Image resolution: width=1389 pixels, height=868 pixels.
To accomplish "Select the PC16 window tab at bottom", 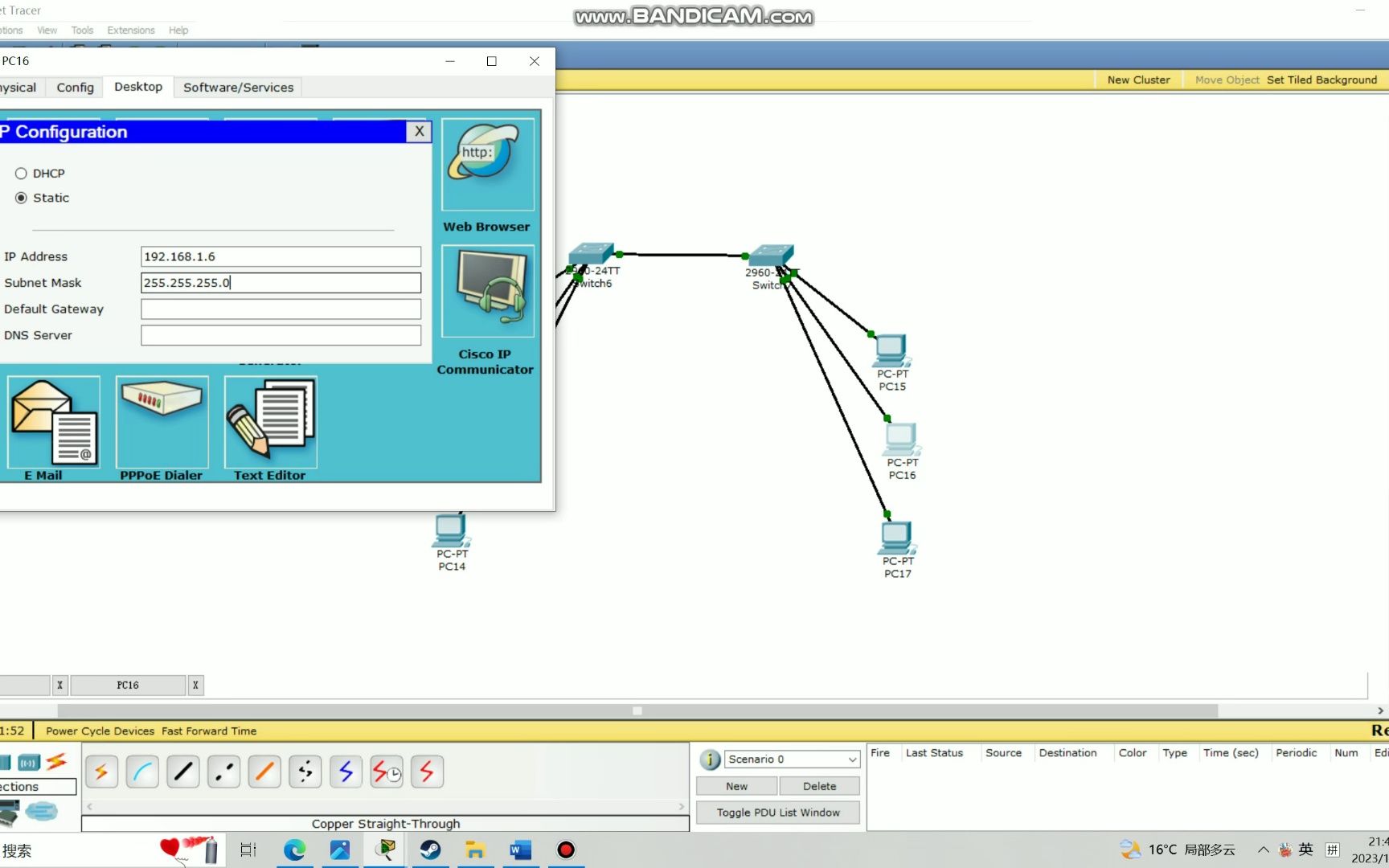I will coord(128,686).
